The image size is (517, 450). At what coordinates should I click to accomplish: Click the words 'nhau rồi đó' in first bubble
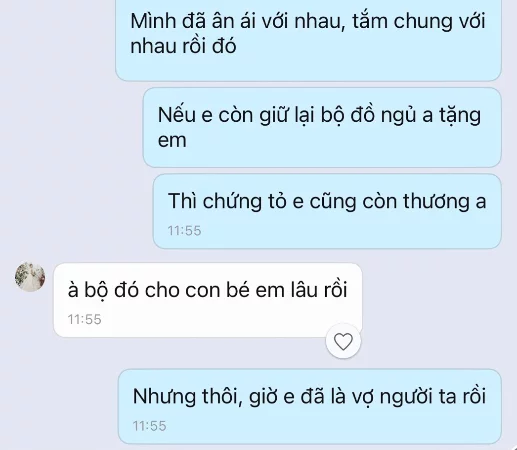[183, 46]
